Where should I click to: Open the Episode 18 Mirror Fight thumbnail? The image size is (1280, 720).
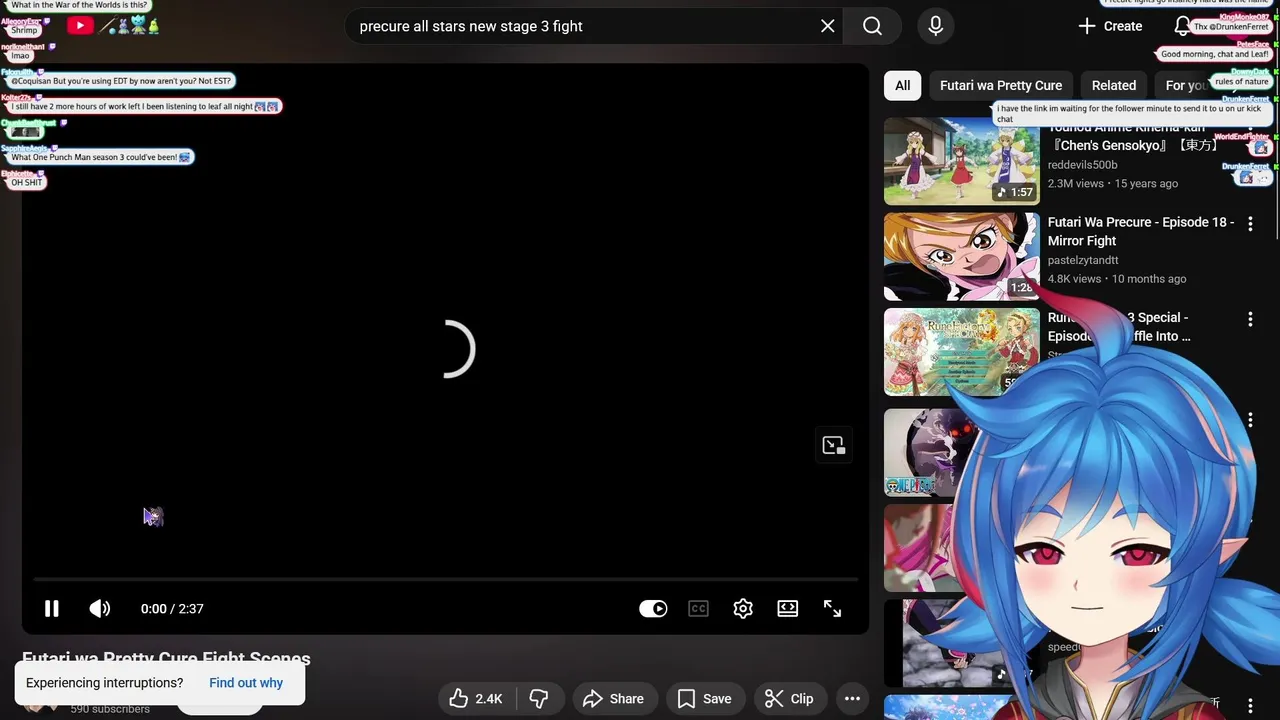click(x=962, y=256)
